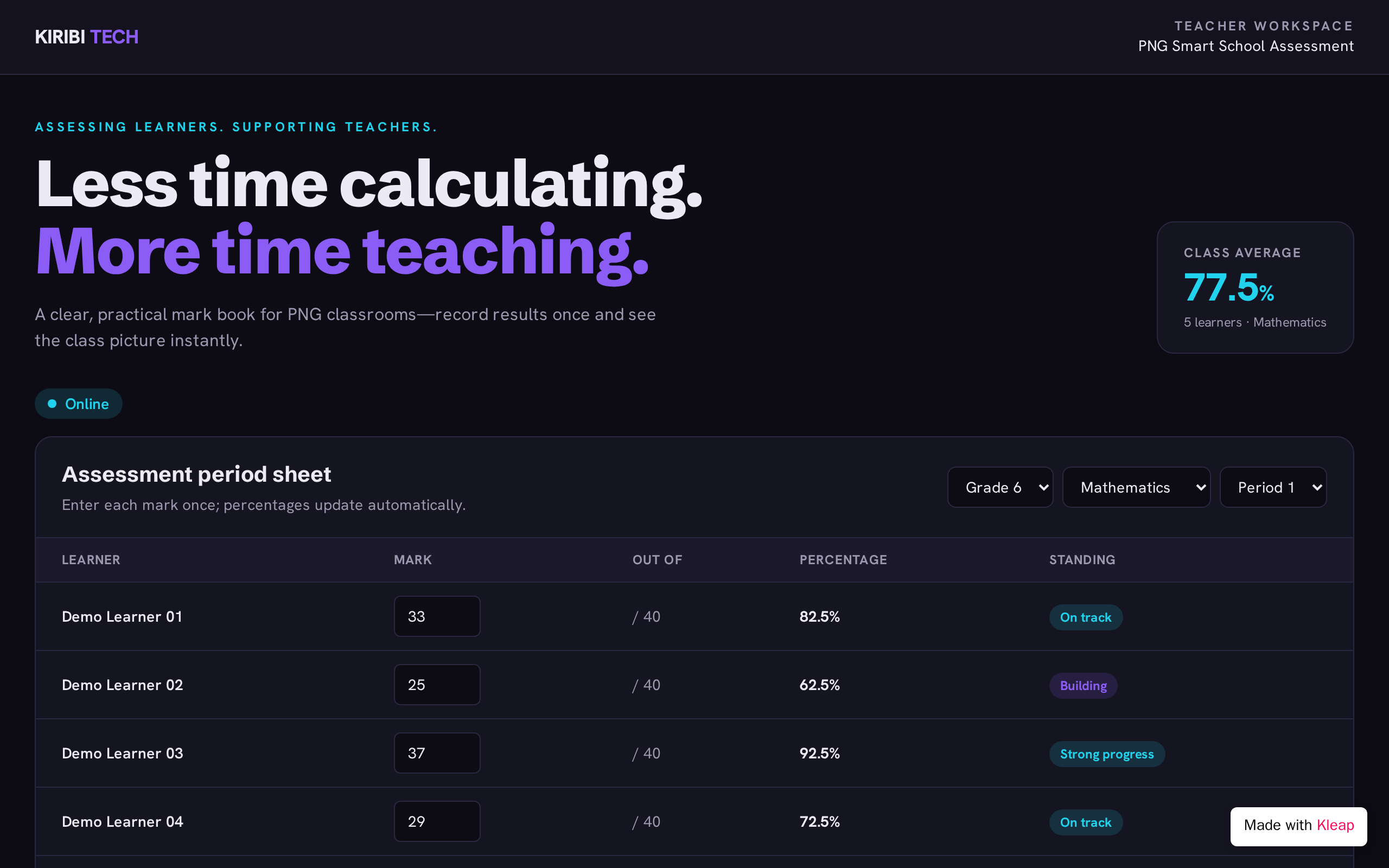Click the Demo Learner 01 name
Screen dimensions: 1389x868
click(122, 617)
